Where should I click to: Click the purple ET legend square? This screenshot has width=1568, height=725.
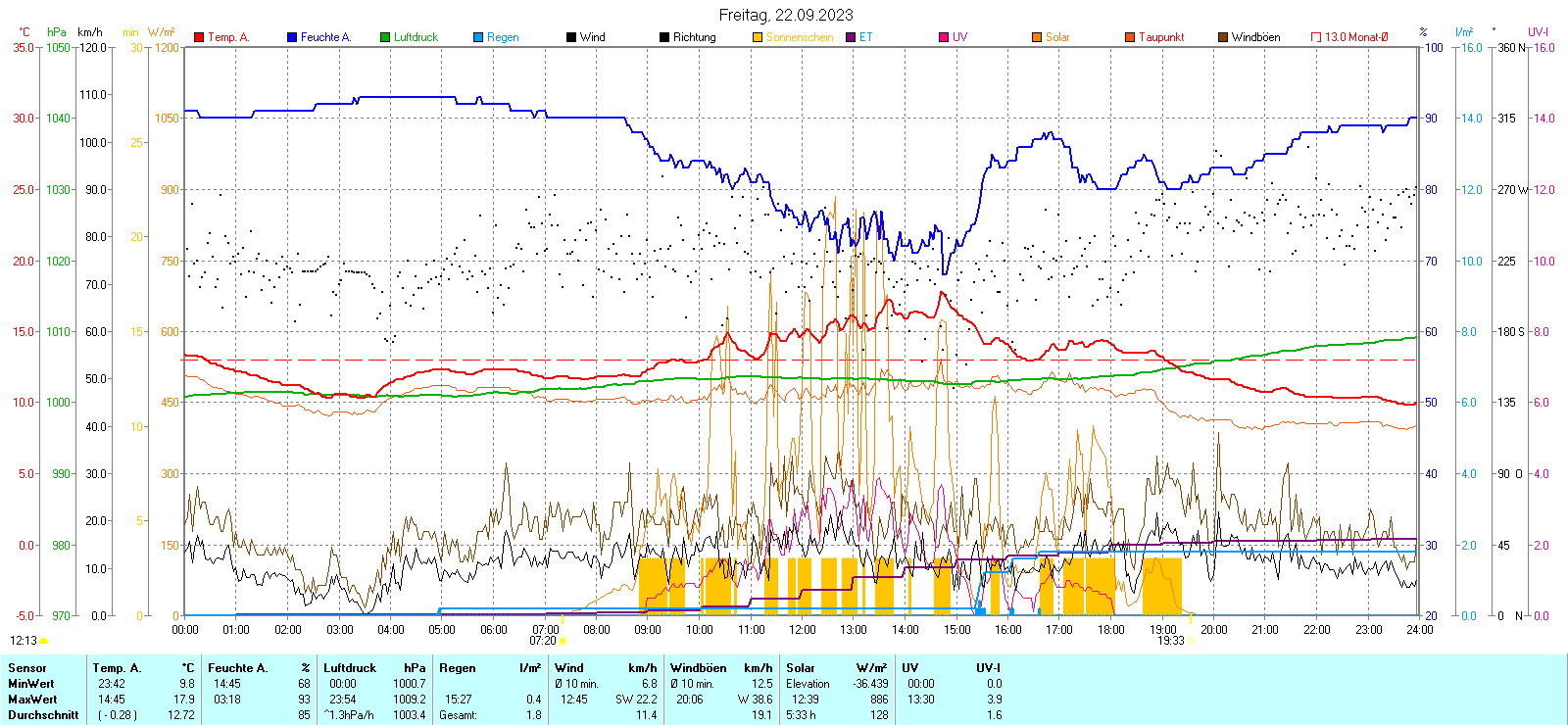851,37
